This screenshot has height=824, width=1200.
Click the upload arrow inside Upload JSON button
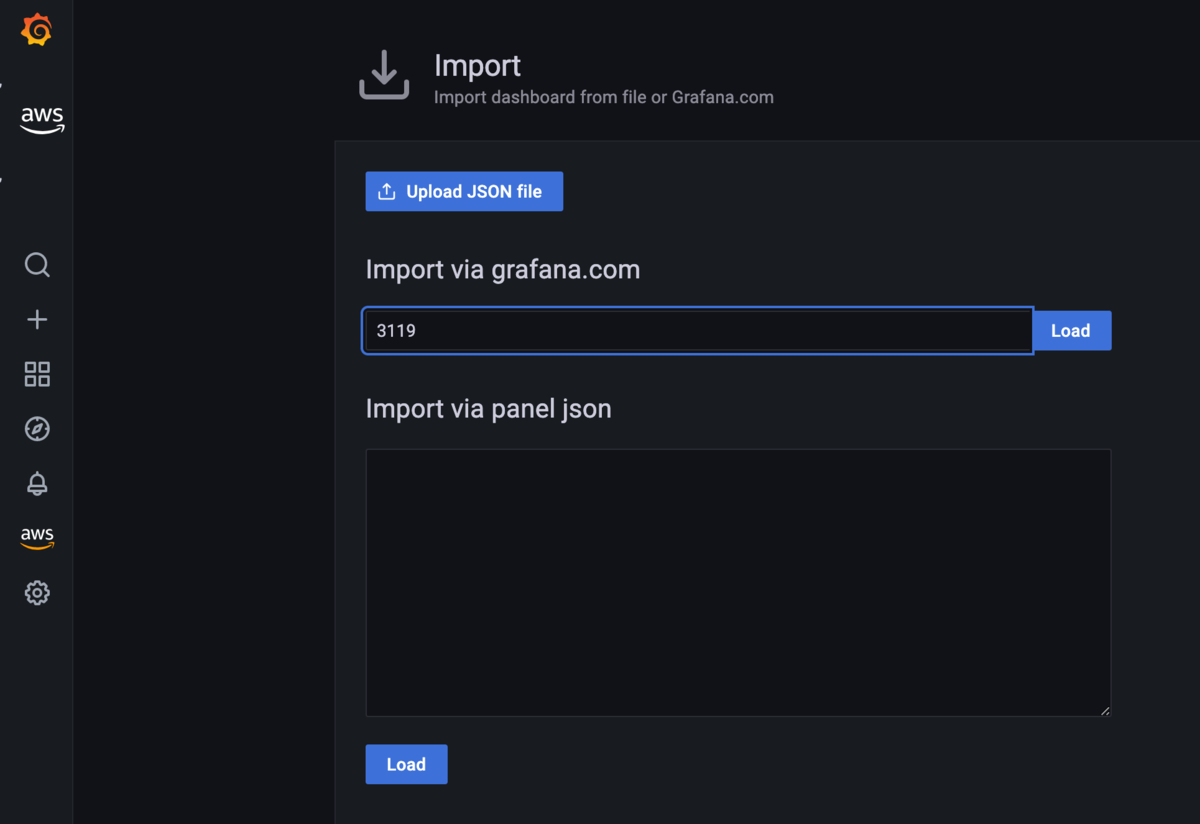pyautogui.click(x=387, y=192)
